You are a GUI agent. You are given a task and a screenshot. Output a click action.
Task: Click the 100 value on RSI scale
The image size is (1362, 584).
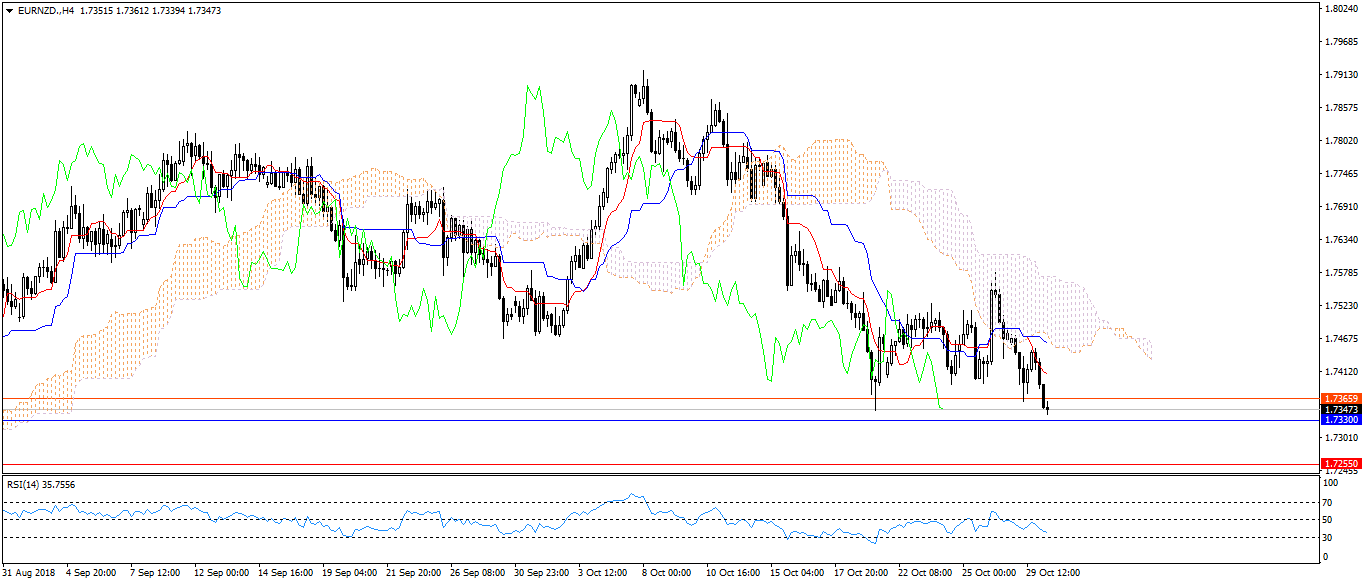click(1330, 483)
